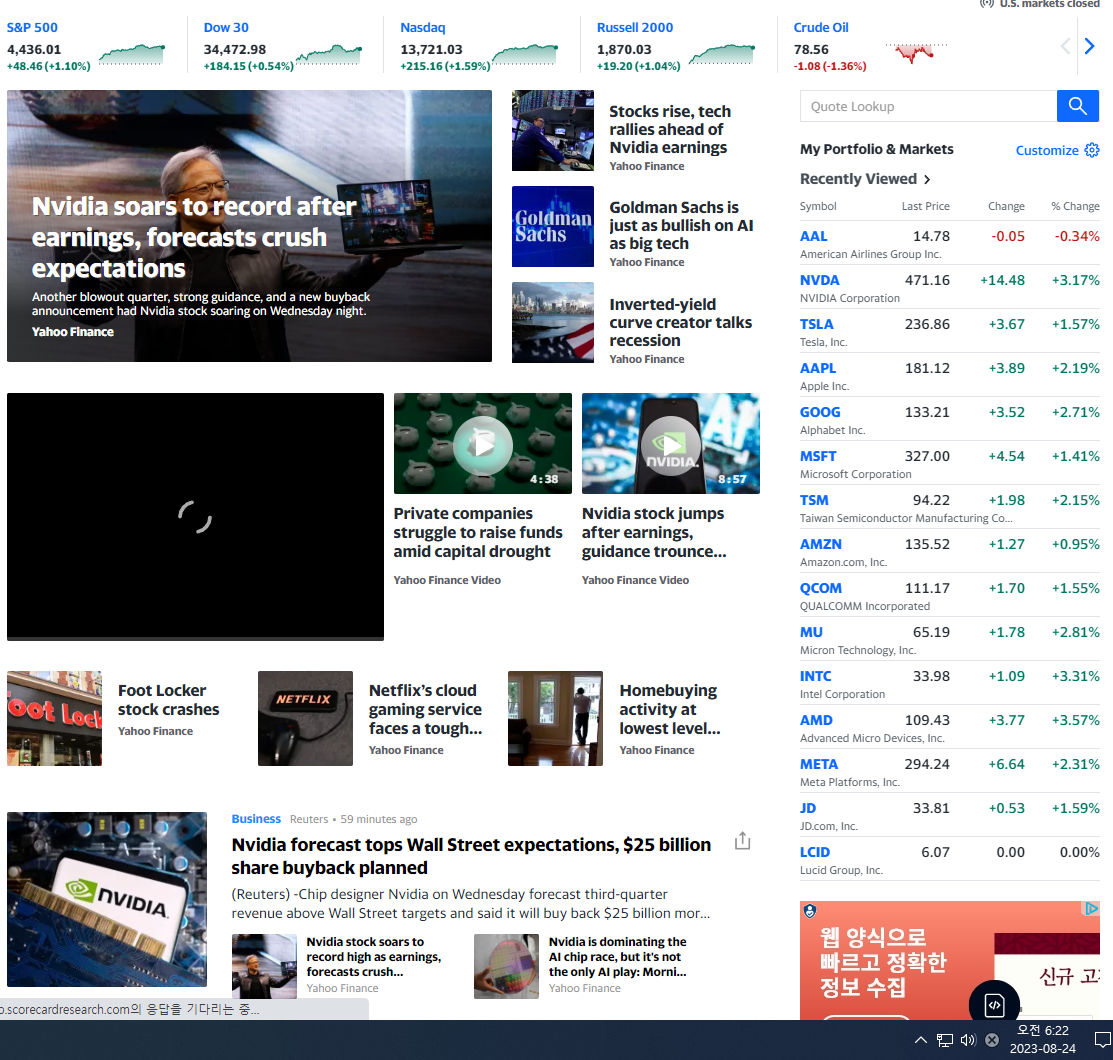1113x1060 pixels.
Task: Click the Korean web form advertisement banner
Action: point(950,960)
